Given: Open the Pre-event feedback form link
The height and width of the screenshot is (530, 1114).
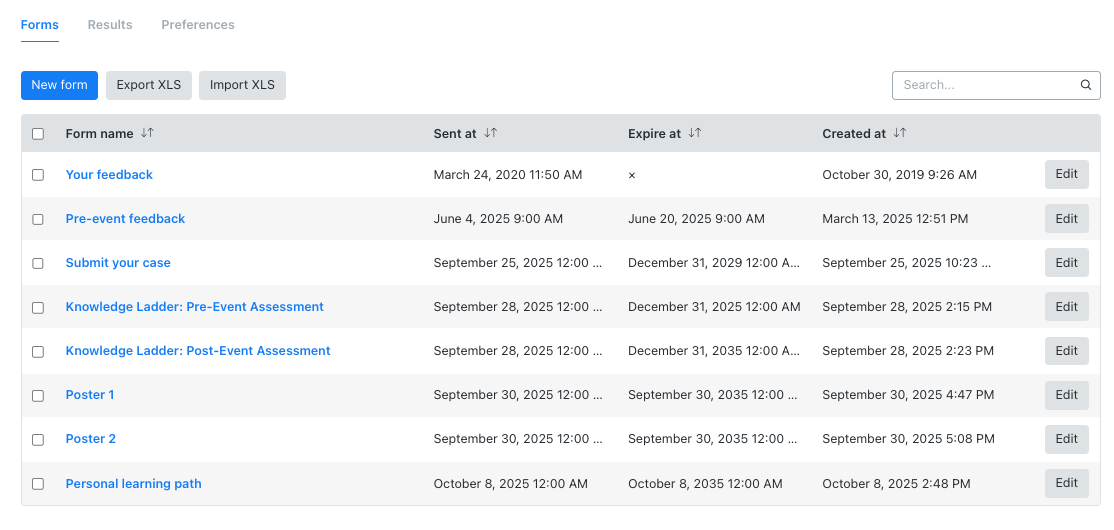Looking at the screenshot, I should pos(125,219).
